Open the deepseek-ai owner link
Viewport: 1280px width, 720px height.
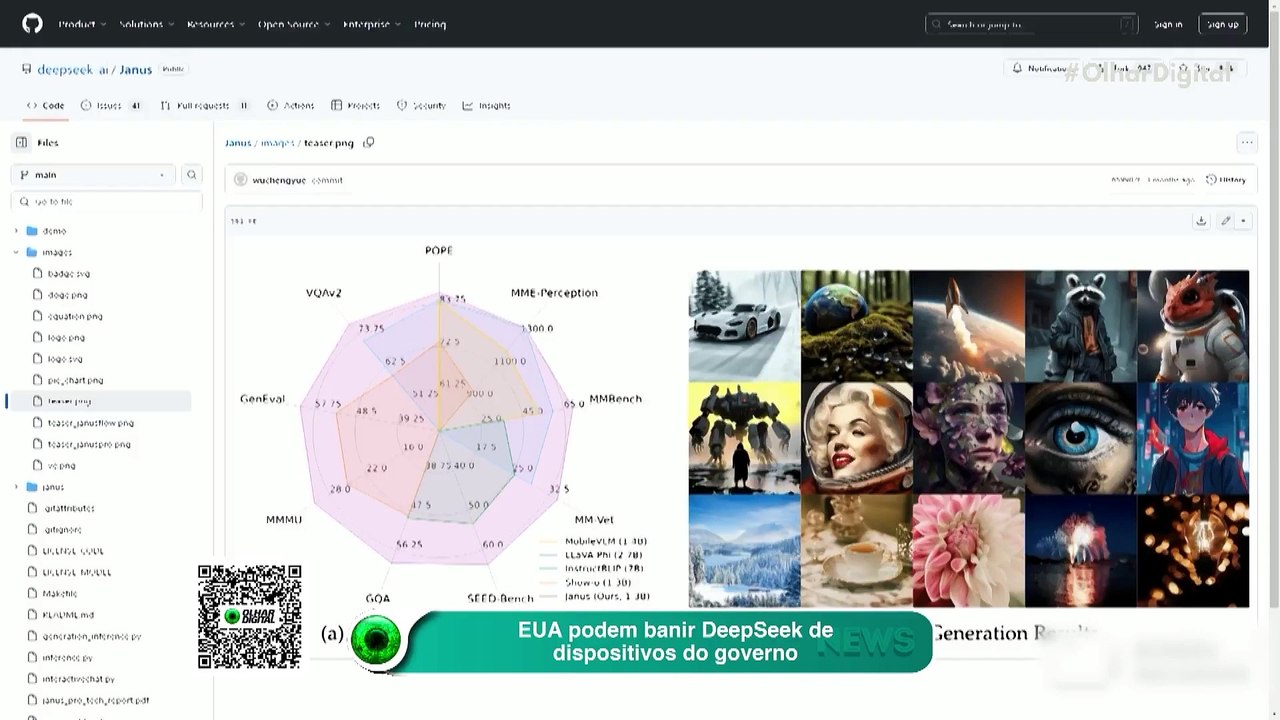73,70
